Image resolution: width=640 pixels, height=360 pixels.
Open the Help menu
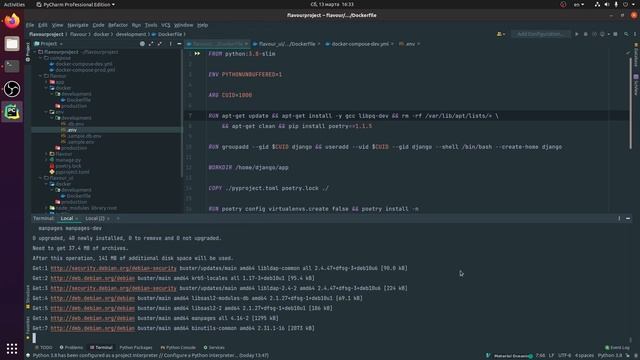click(x=202, y=25)
